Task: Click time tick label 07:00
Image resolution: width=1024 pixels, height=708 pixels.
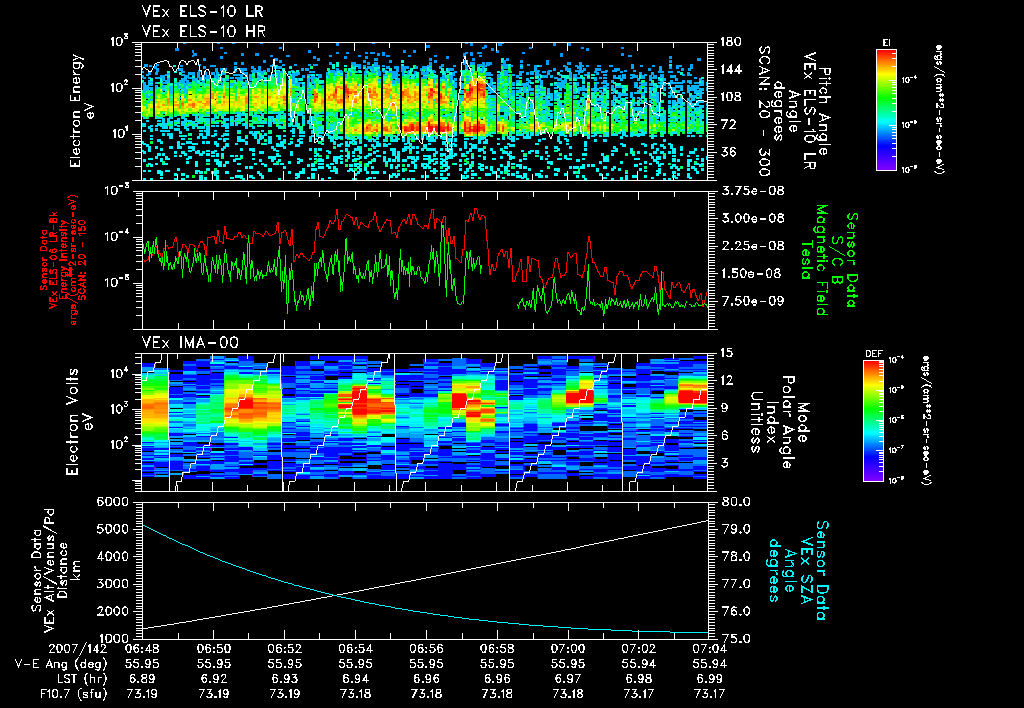Action: coord(568,649)
